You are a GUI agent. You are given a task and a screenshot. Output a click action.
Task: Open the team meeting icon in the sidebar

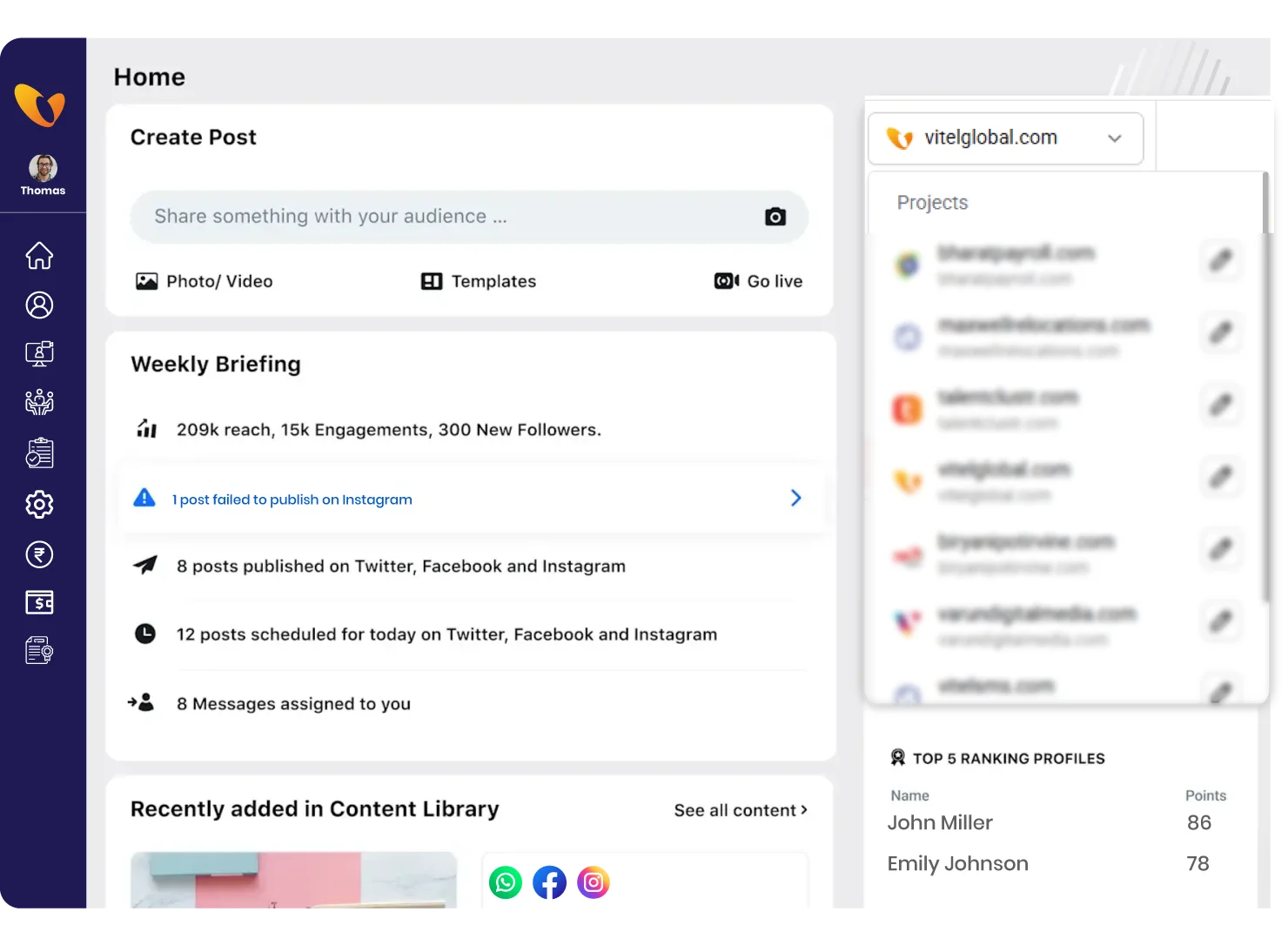pyautogui.click(x=39, y=402)
